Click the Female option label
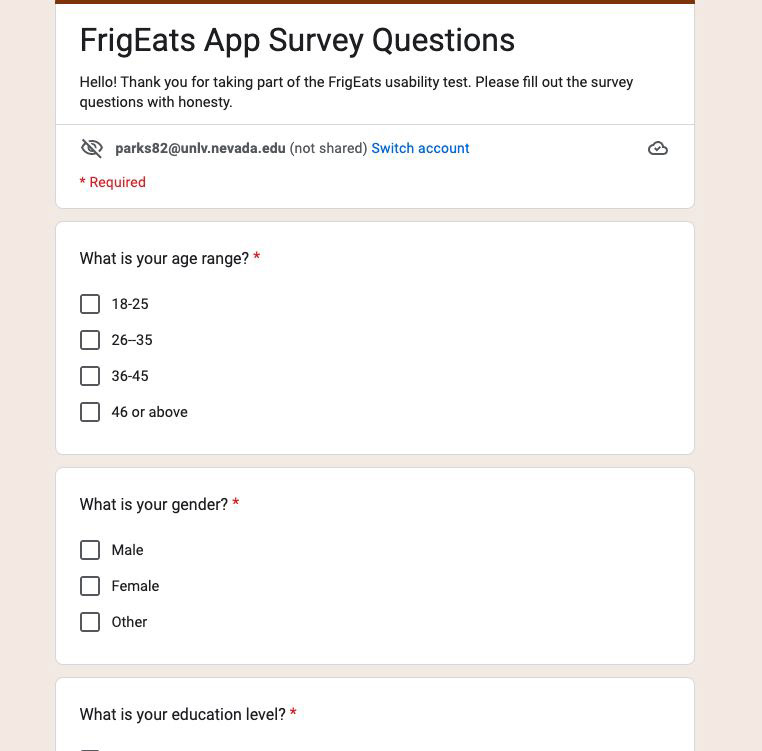Viewport: 762px width, 751px height. [x=135, y=586]
